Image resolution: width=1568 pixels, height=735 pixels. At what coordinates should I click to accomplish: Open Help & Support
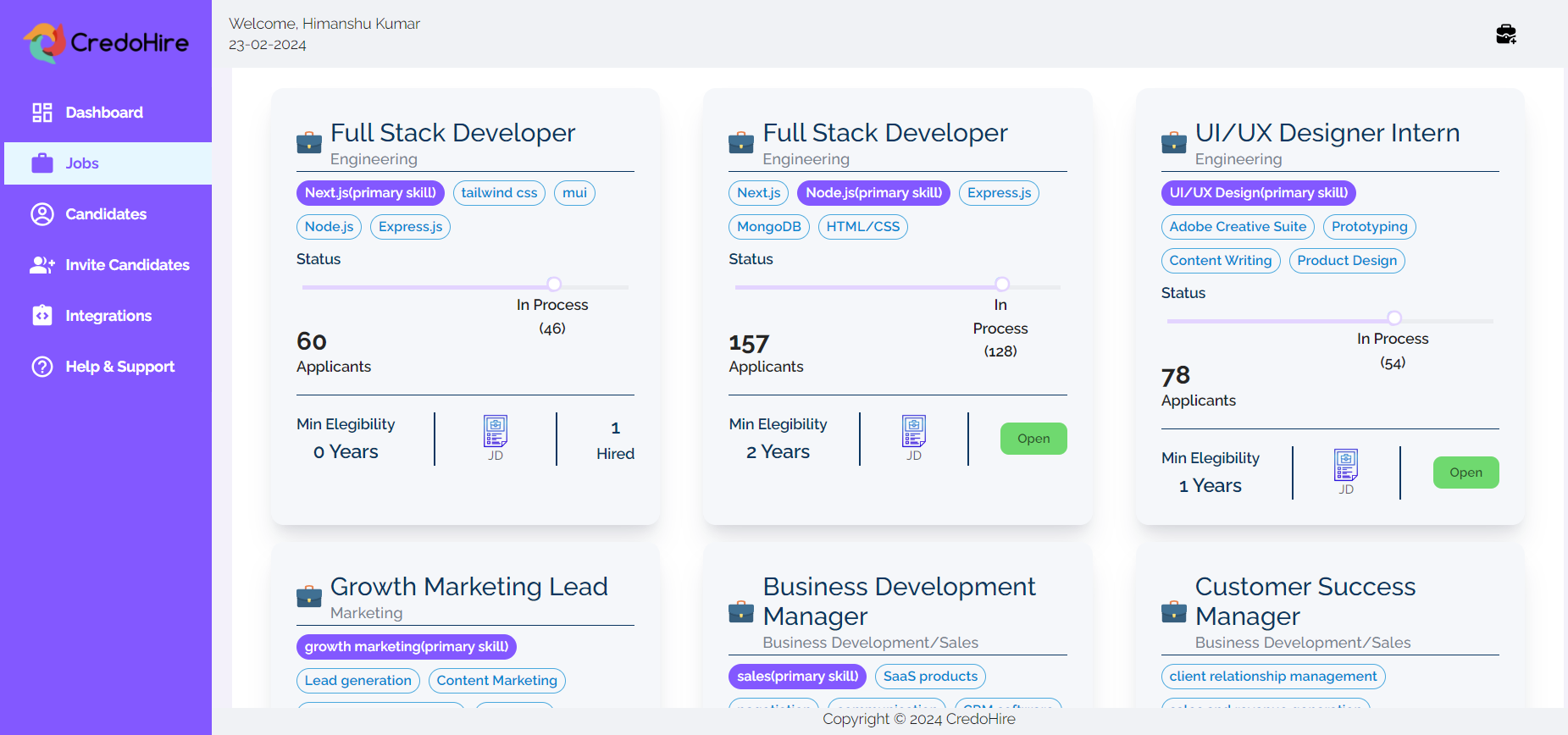[119, 367]
